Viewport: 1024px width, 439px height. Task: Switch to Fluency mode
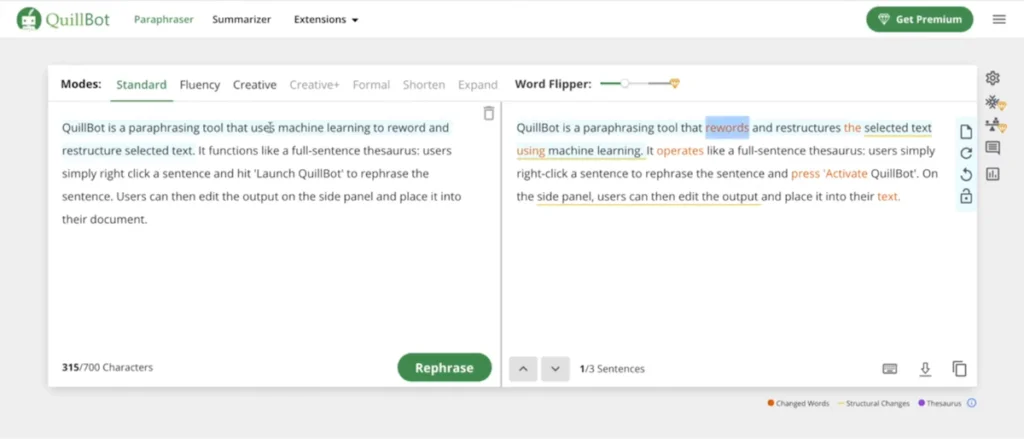(x=200, y=85)
